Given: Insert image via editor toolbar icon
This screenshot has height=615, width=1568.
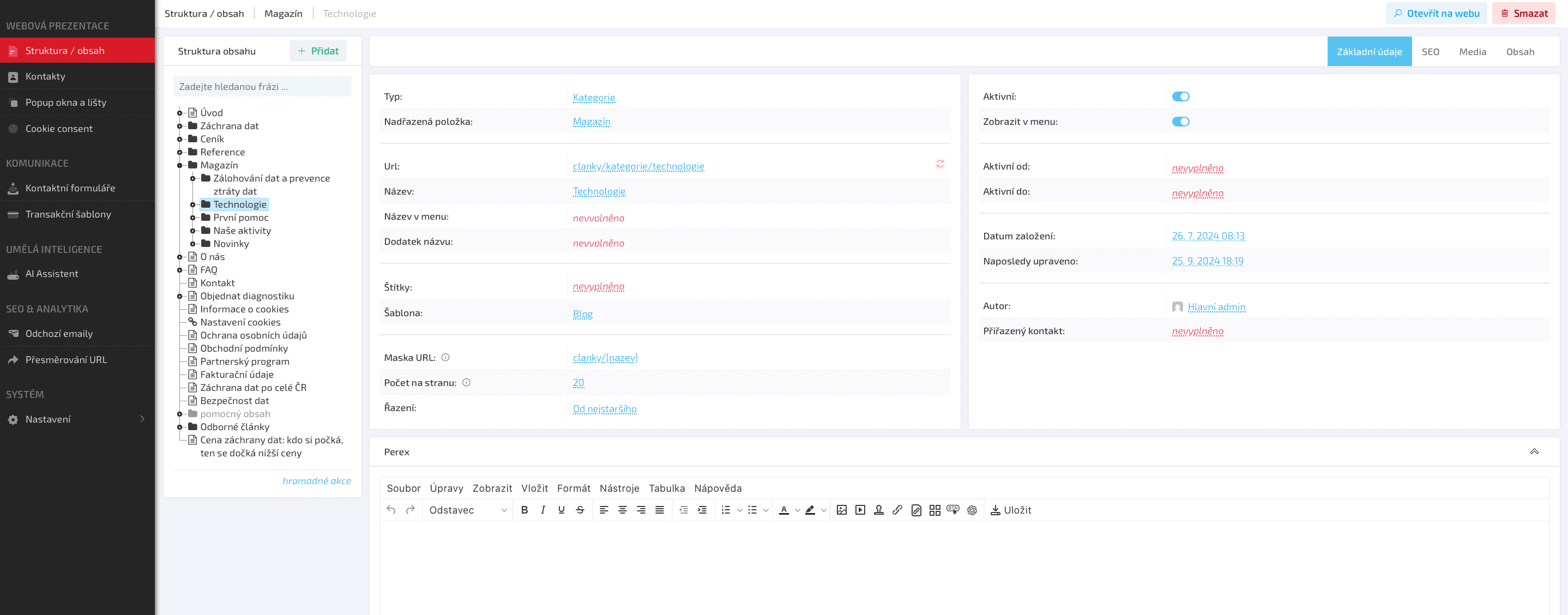Looking at the screenshot, I should (x=841, y=510).
